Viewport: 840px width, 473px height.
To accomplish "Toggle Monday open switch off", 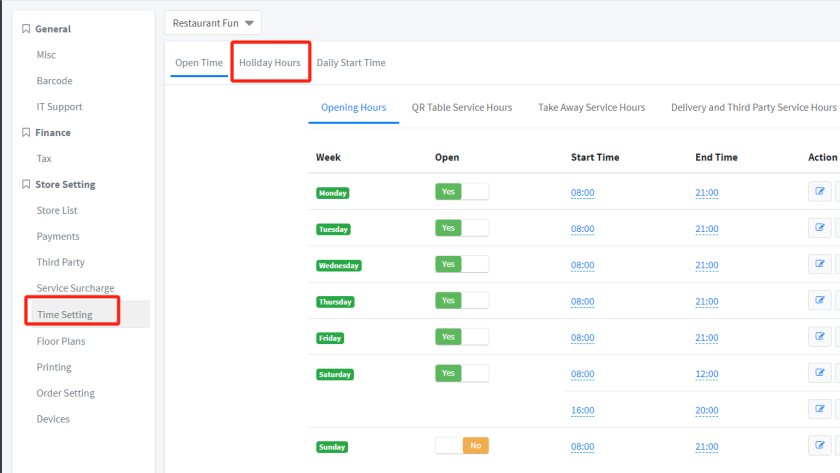I will pyautogui.click(x=461, y=192).
